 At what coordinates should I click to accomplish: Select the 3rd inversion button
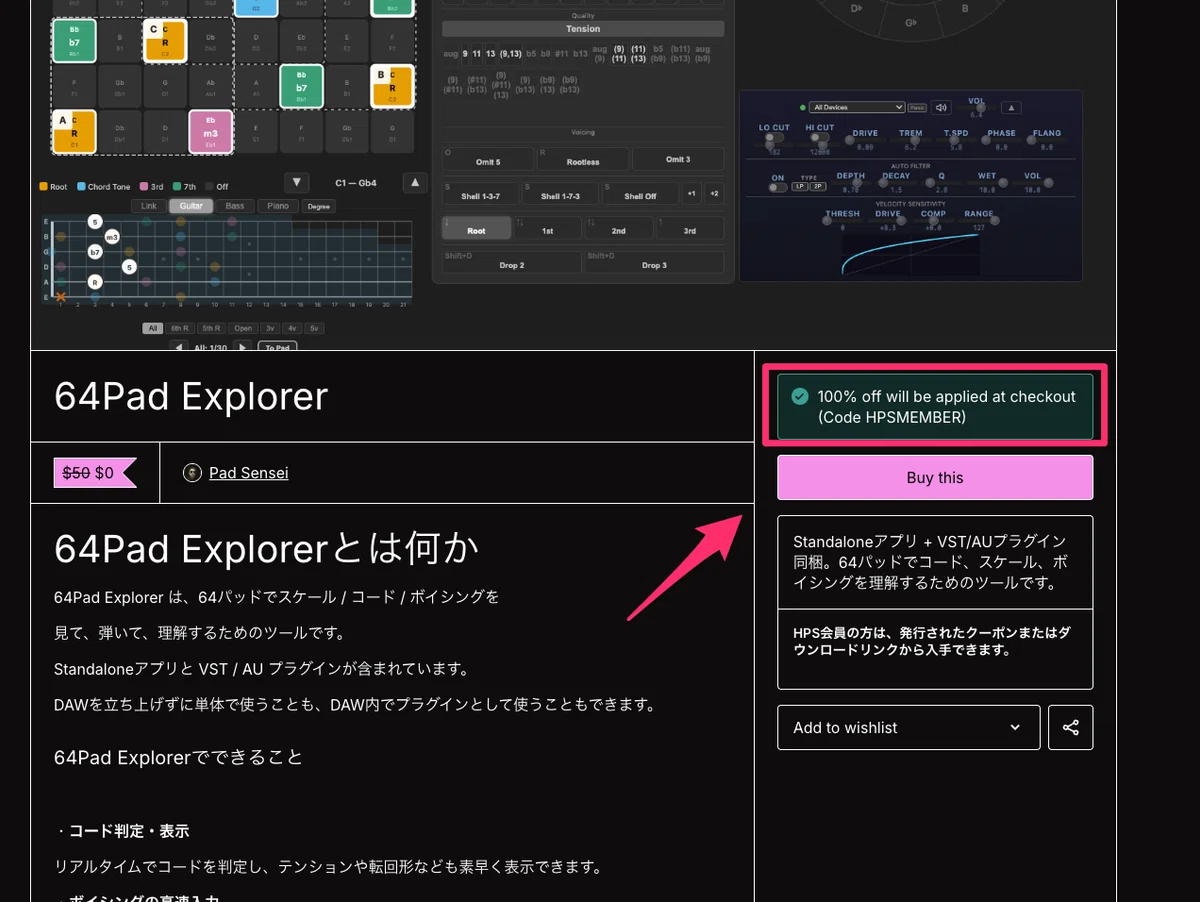pos(689,229)
